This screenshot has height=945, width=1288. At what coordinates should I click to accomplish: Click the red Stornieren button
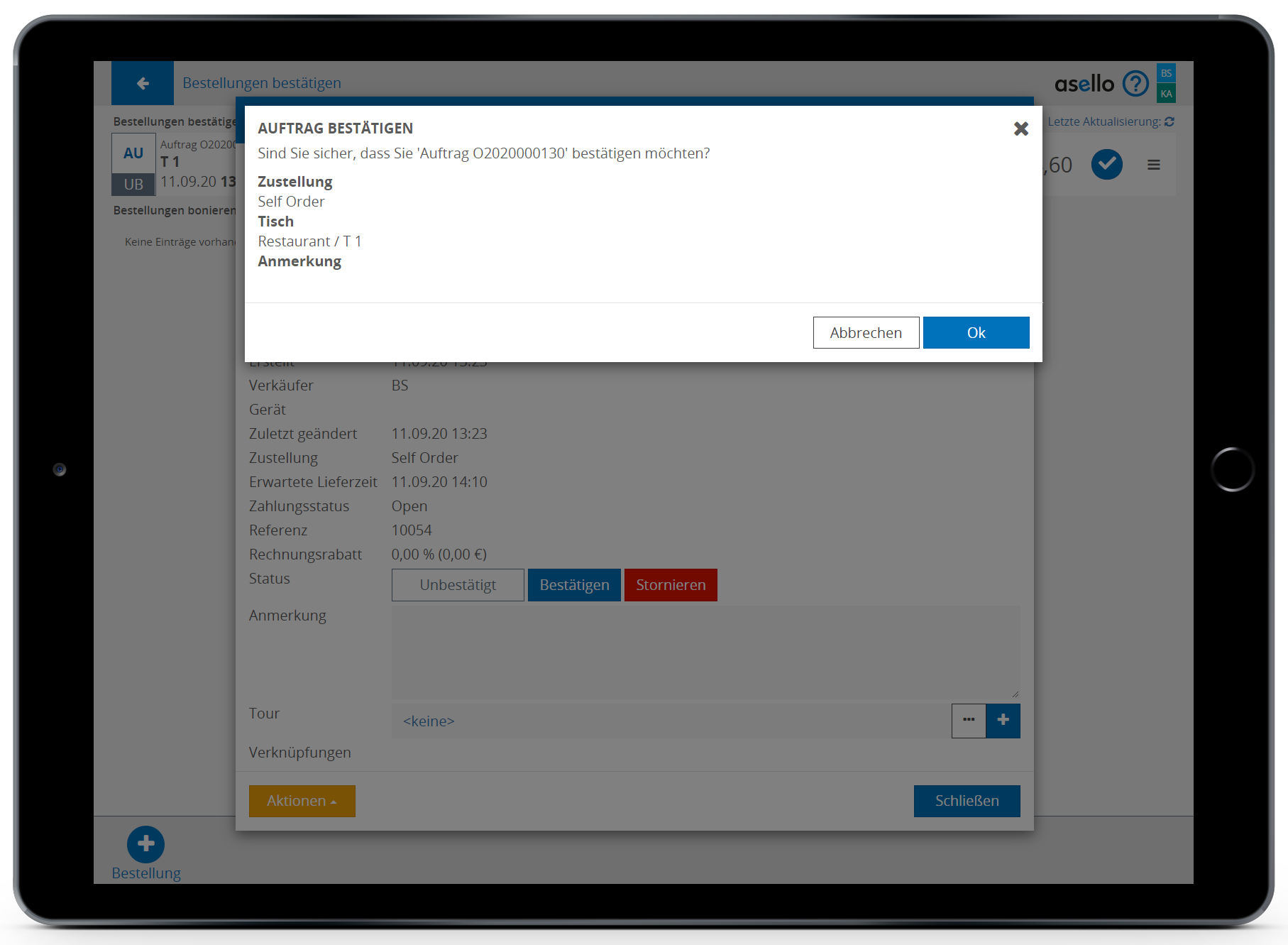pos(671,585)
